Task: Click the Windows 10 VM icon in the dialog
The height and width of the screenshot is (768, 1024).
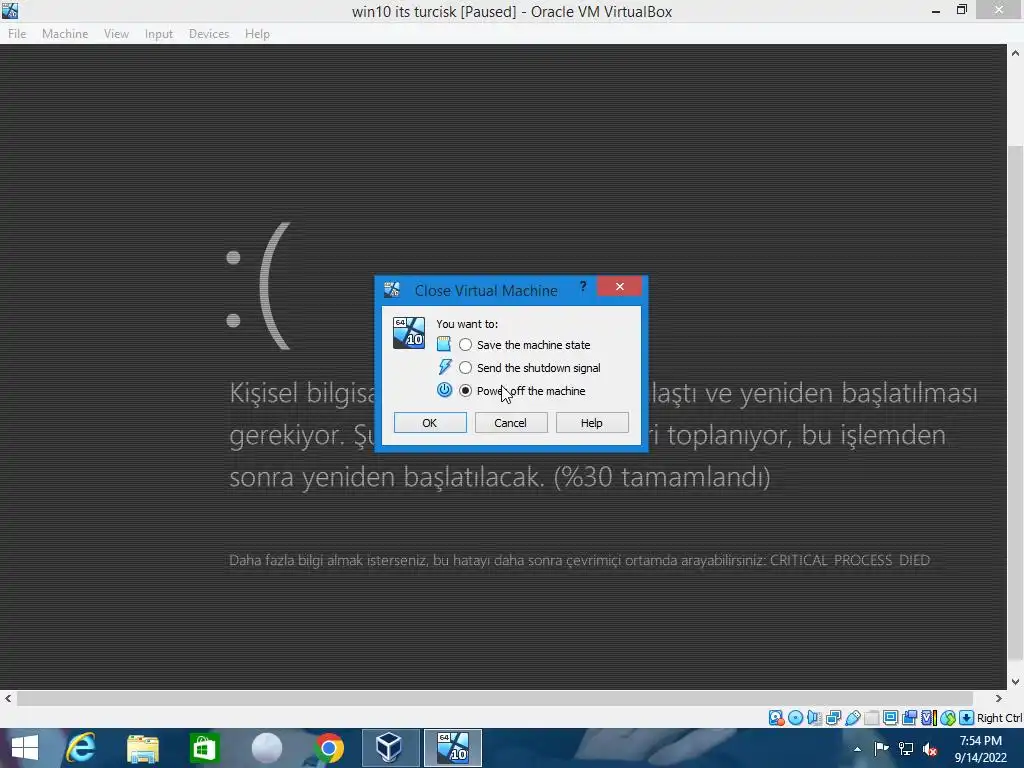Action: [x=409, y=333]
